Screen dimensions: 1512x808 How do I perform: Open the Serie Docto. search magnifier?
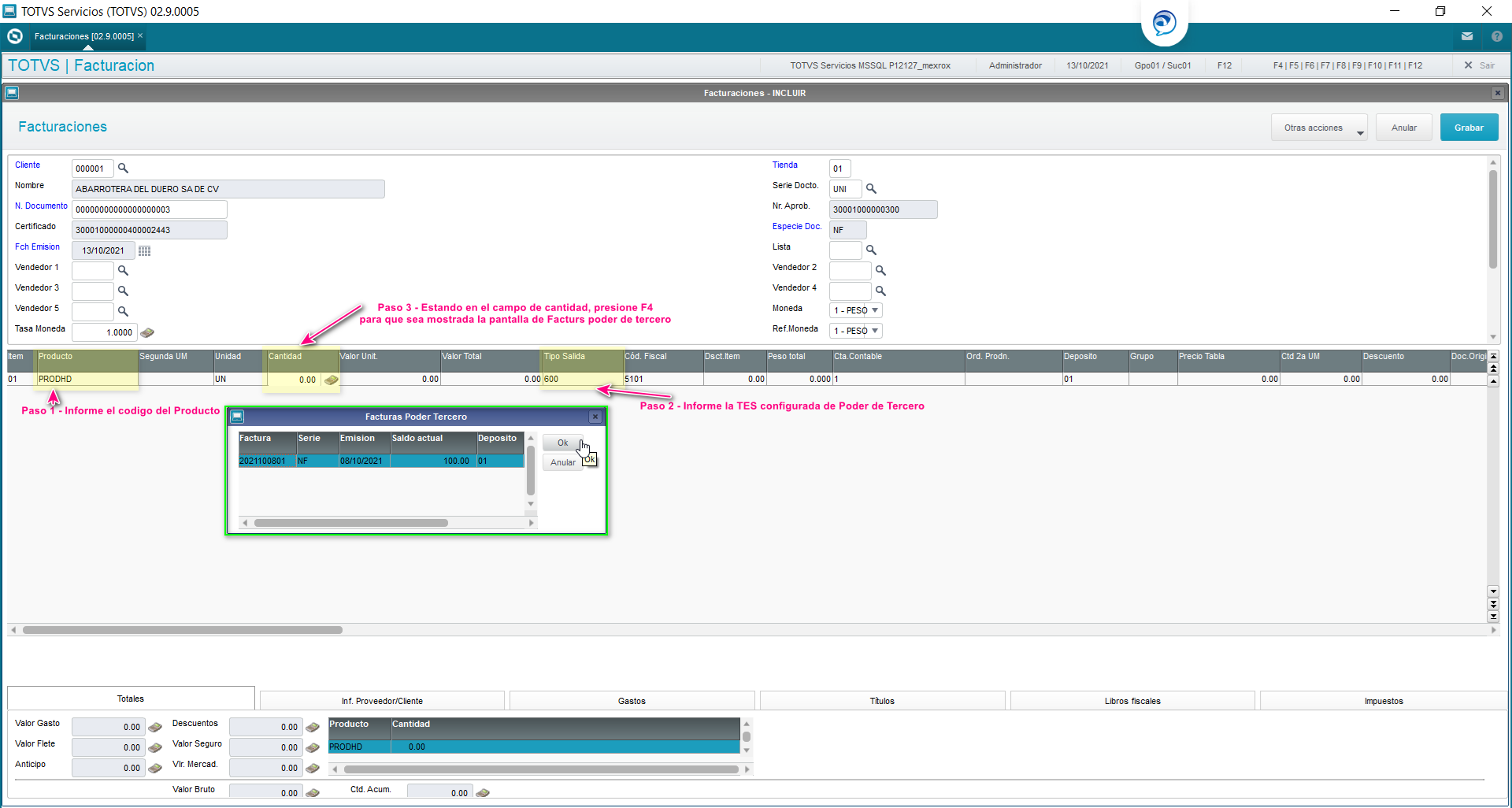click(871, 189)
